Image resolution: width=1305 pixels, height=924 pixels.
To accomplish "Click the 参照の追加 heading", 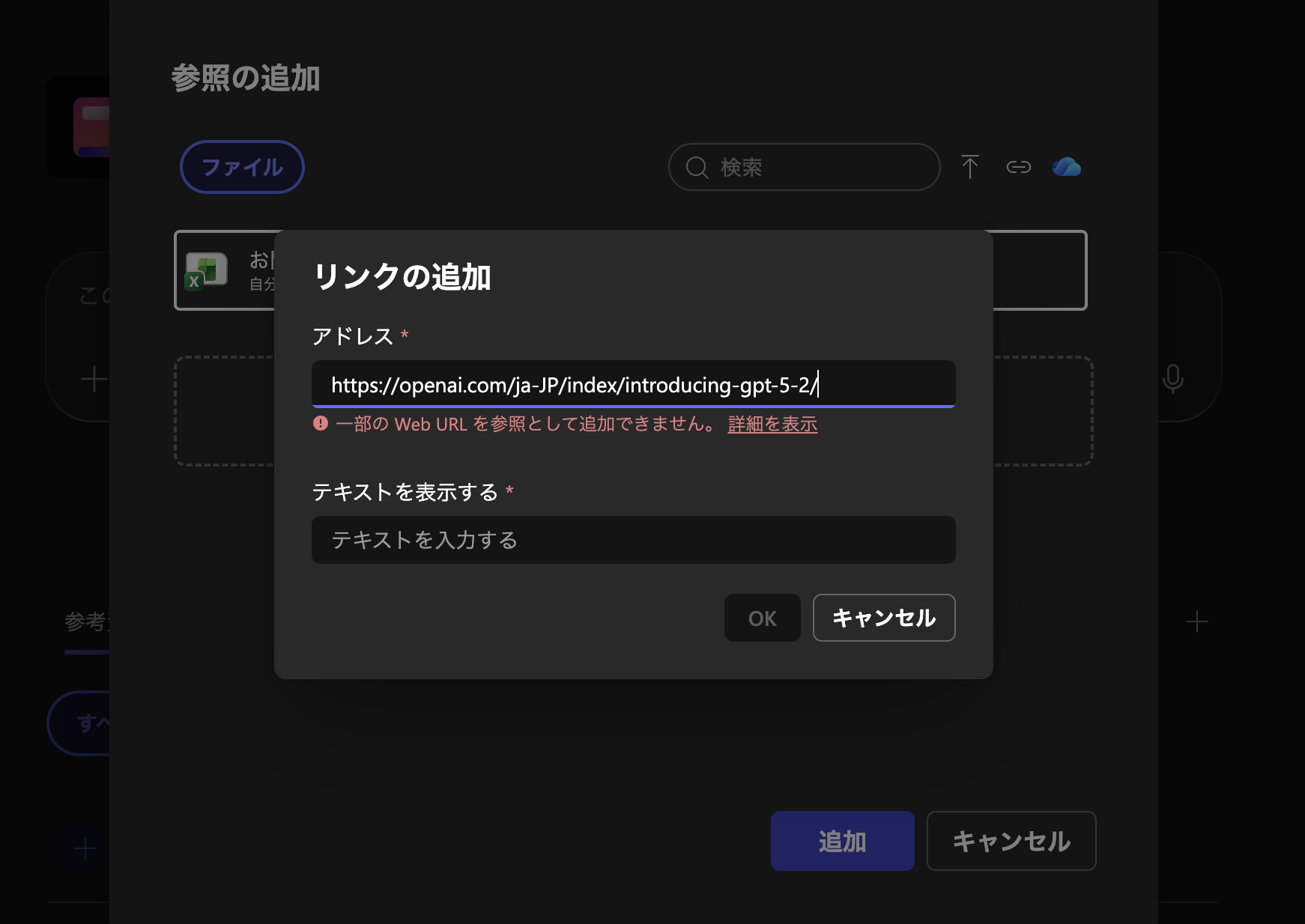I will pyautogui.click(x=246, y=79).
